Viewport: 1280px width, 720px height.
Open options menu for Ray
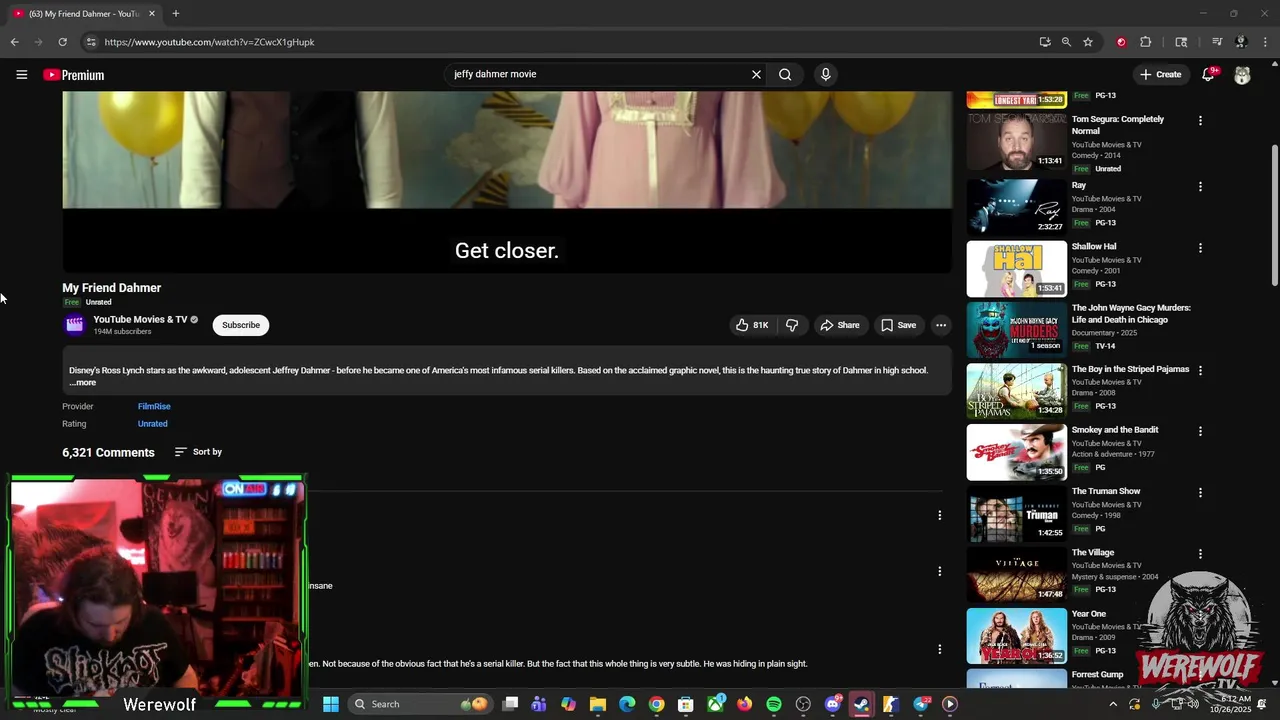[x=1200, y=187]
